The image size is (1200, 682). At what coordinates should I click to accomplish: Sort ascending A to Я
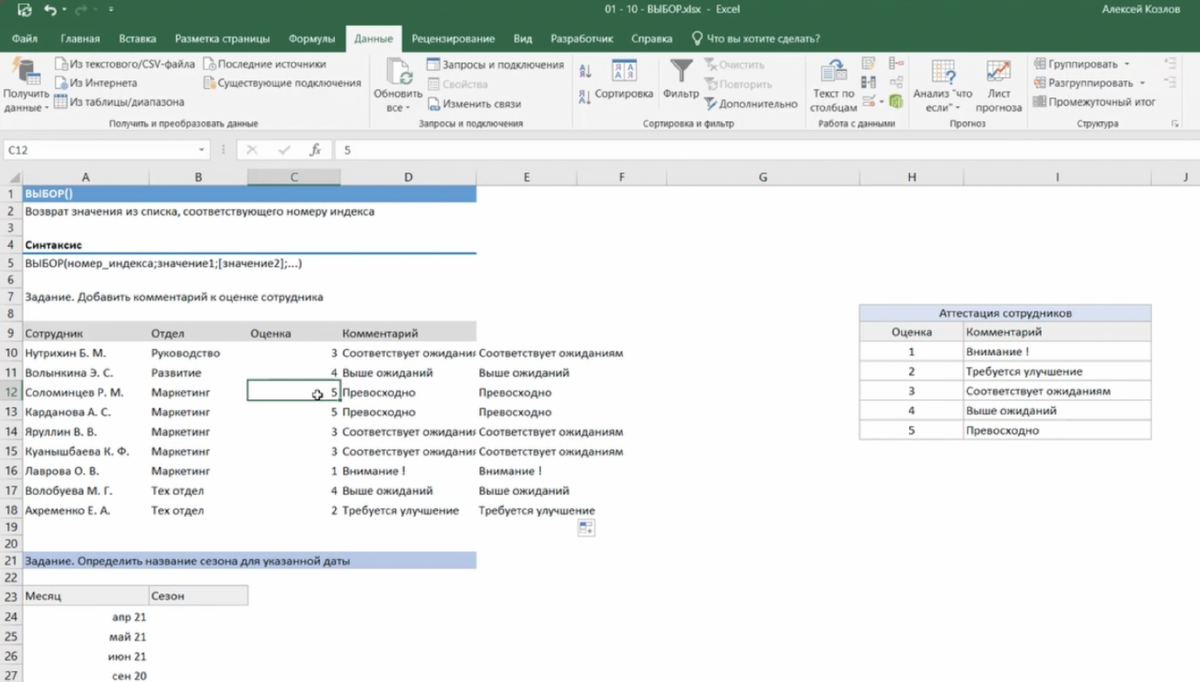(586, 72)
